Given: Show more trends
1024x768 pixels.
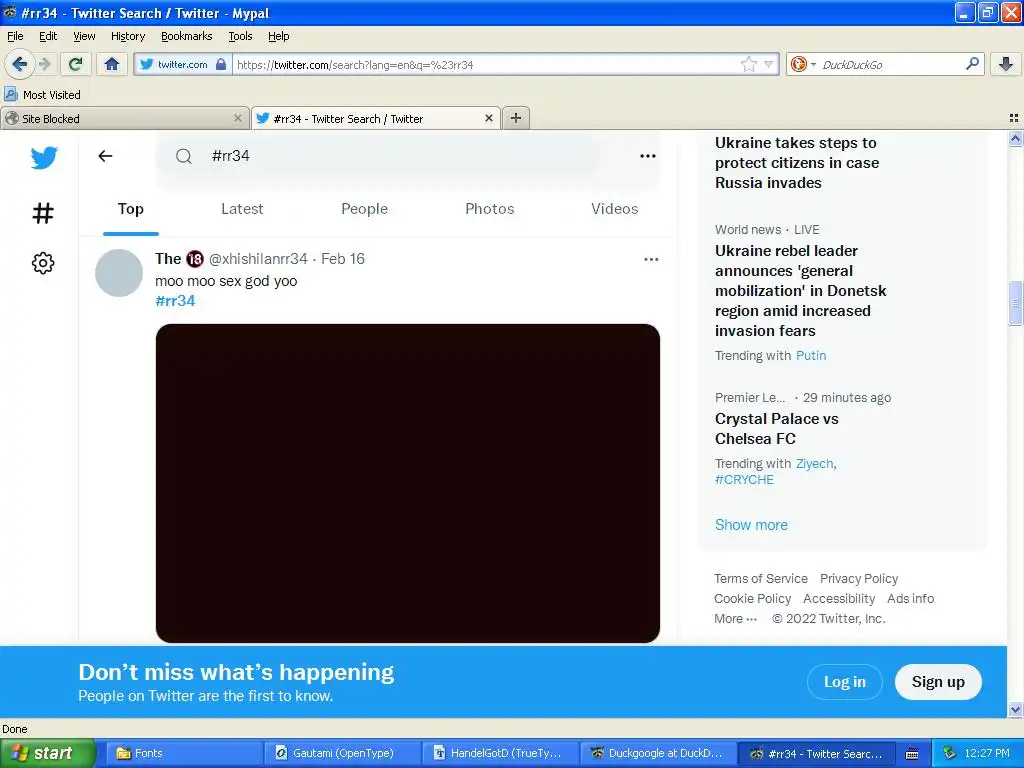Looking at the screenshot, I should point(751,524).
